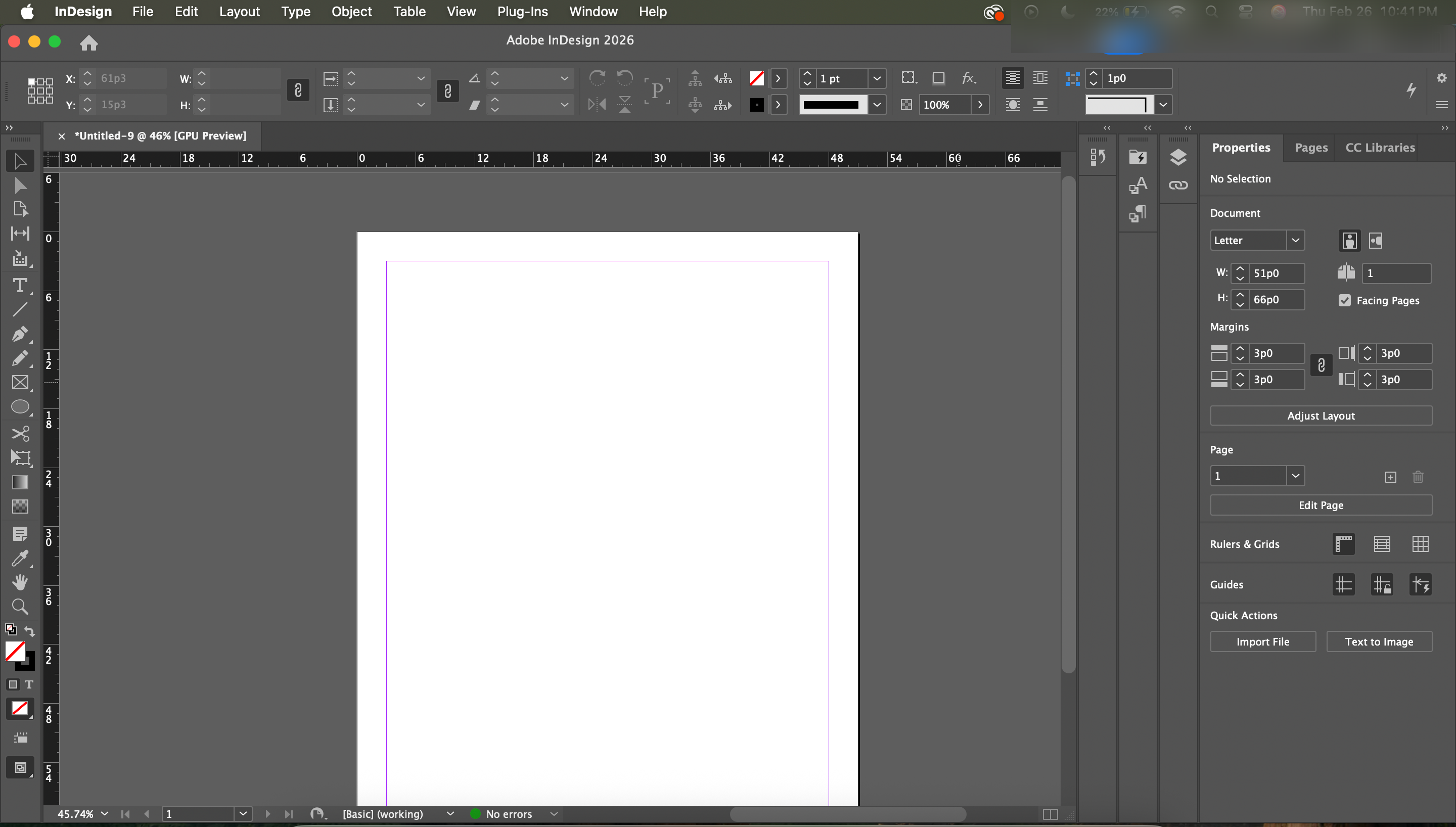Open the zoom level dropdown at 45.74%
The image size is (1456, 827).
point(105,814)
